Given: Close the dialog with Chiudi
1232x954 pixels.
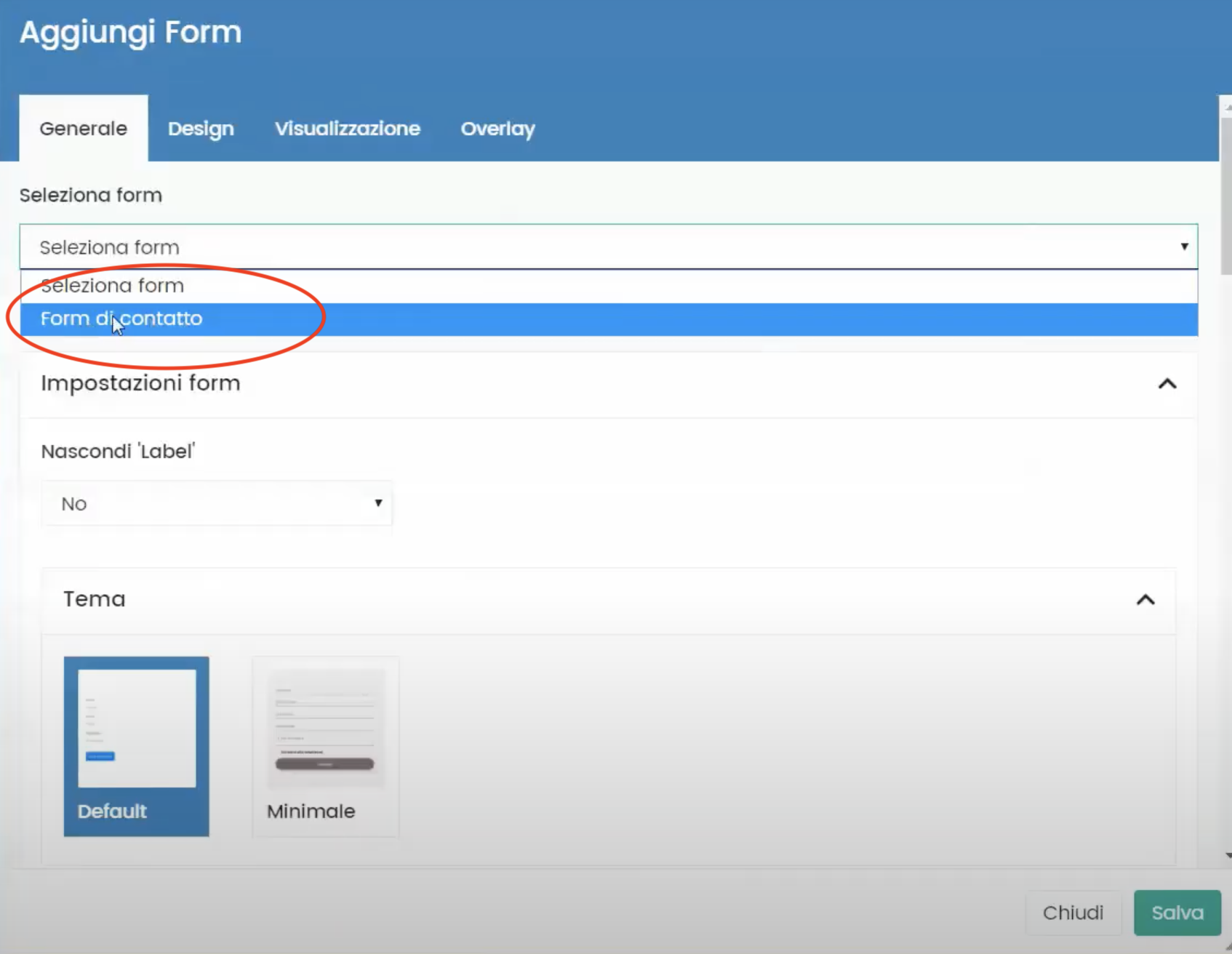Looking at the screenshot, I should (x=1073, y=913).
